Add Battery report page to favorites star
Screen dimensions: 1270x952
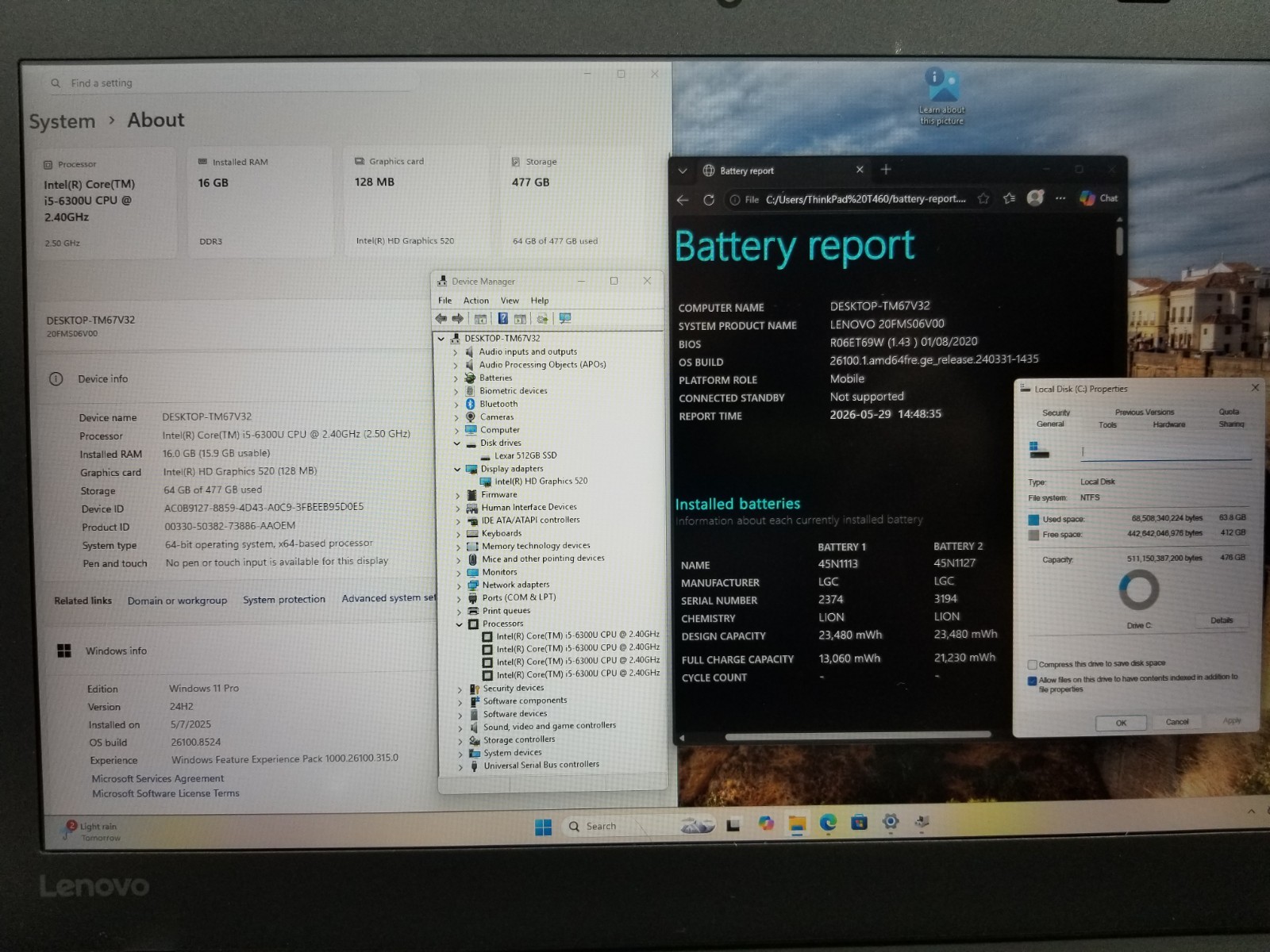pos(983,198)
